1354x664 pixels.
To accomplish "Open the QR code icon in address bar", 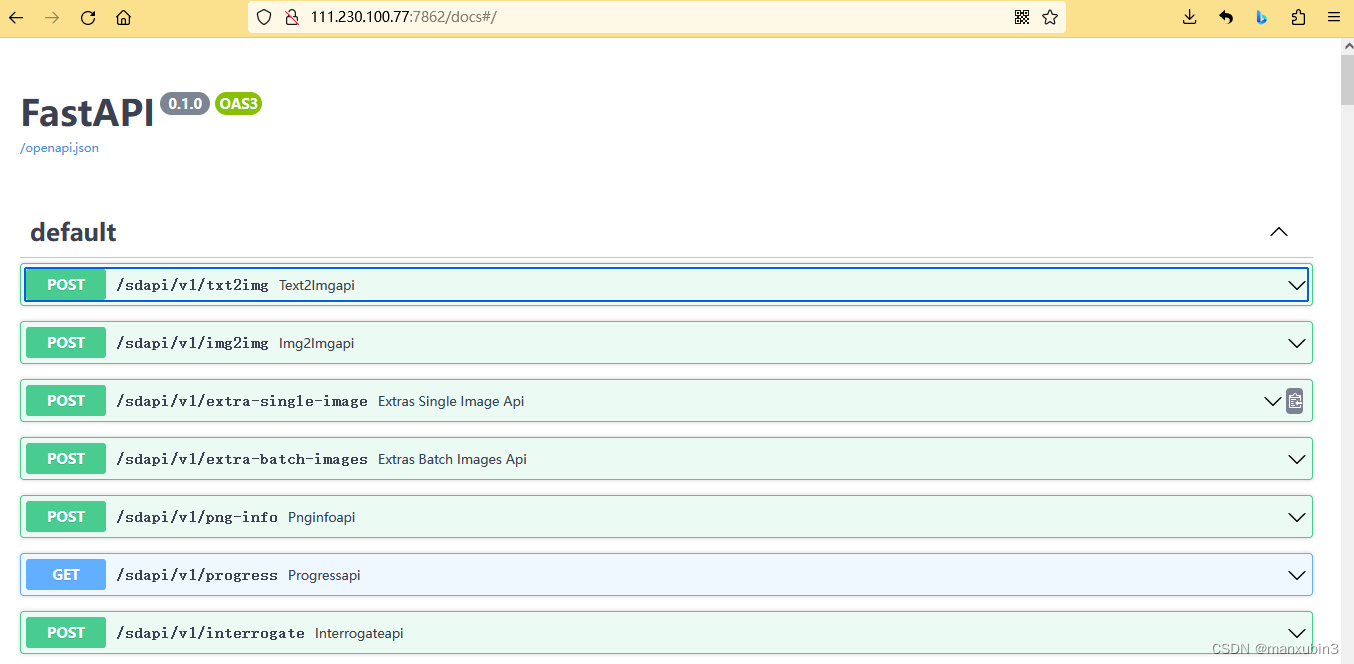I will pos(1022,17).
